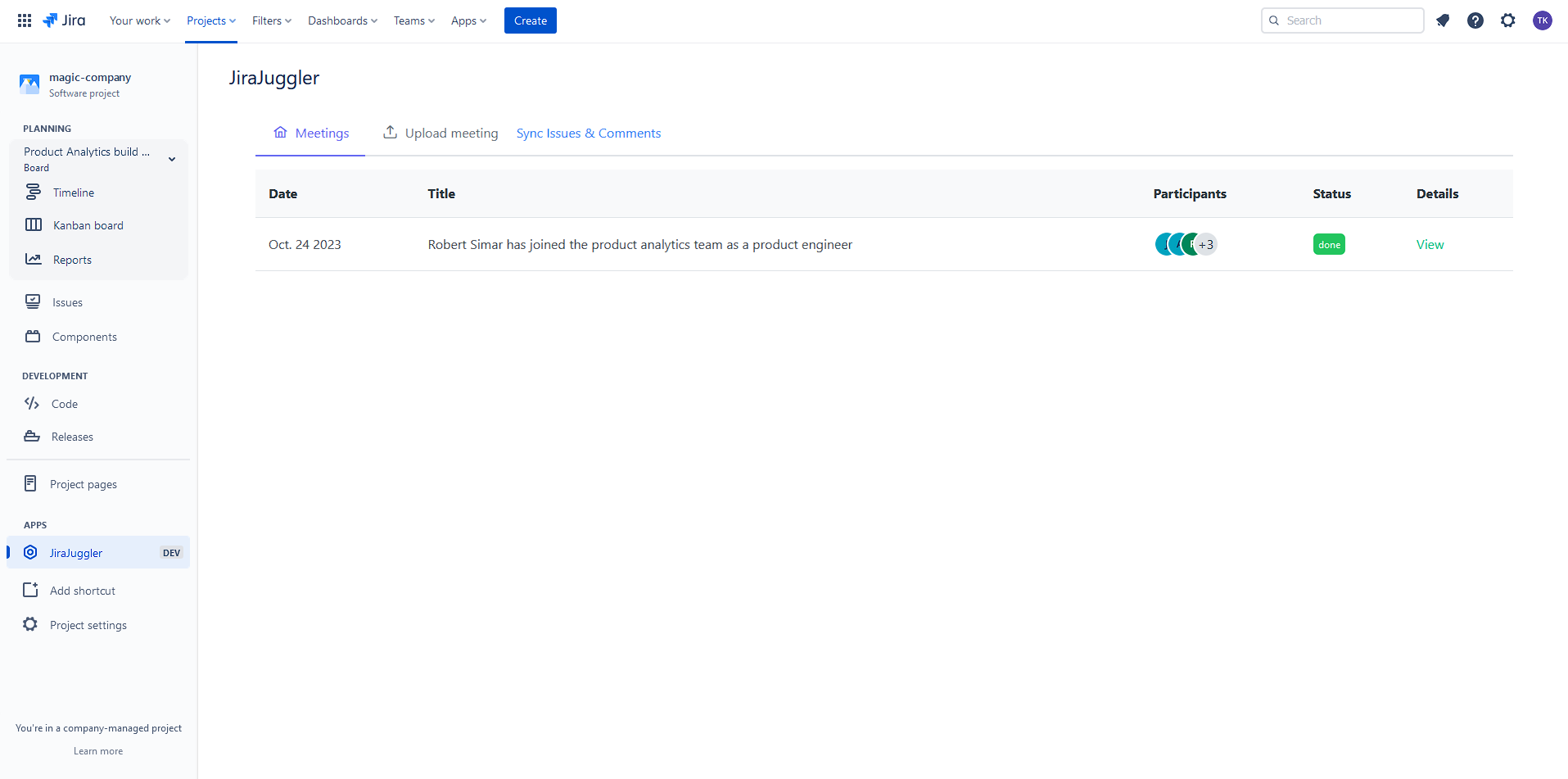Click the Components icon
The image size is (1568, 779).
click(33, 336)
